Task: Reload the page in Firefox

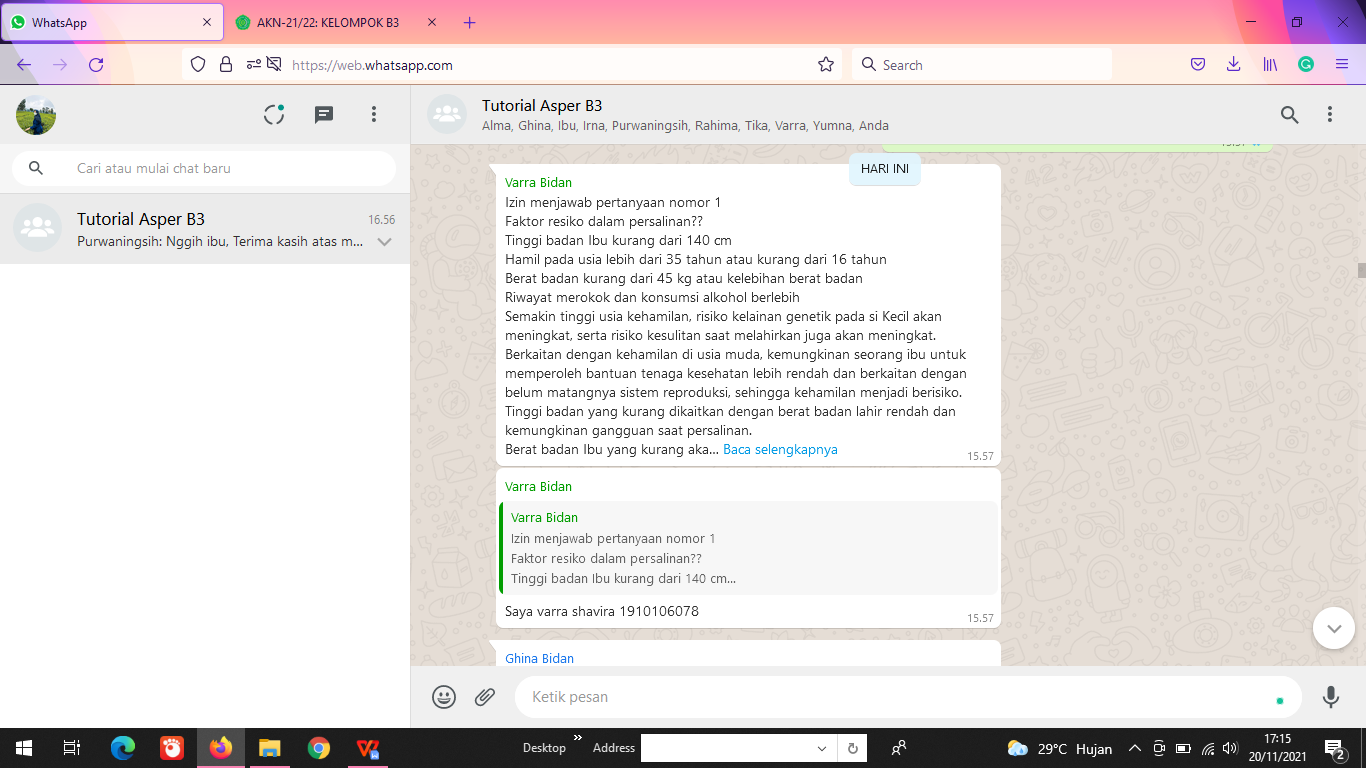Action: coord(96,65)
